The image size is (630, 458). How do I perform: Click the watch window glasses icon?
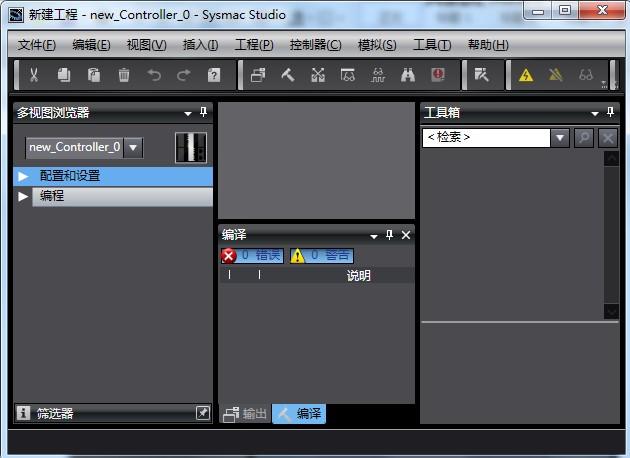[x=348, y=75]
